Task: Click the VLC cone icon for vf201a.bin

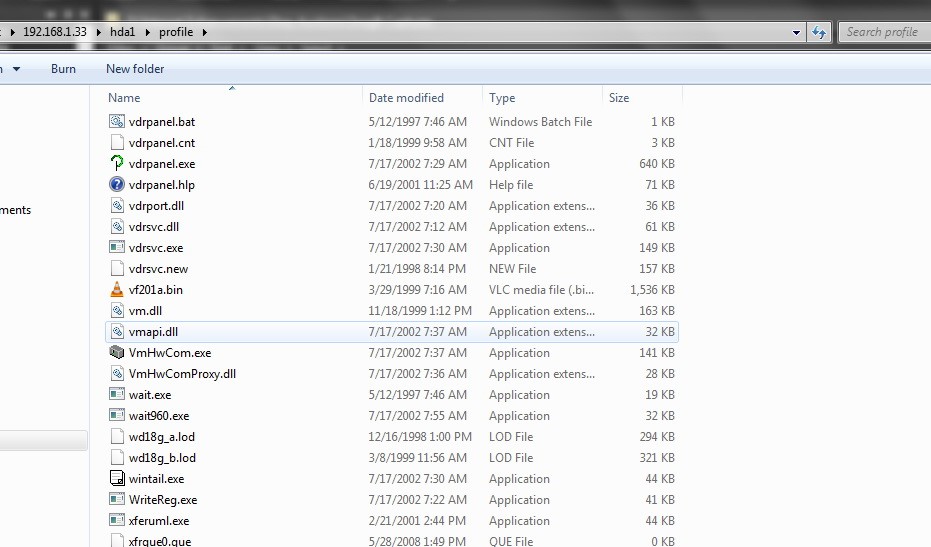Action: click(x=118, y=290)
